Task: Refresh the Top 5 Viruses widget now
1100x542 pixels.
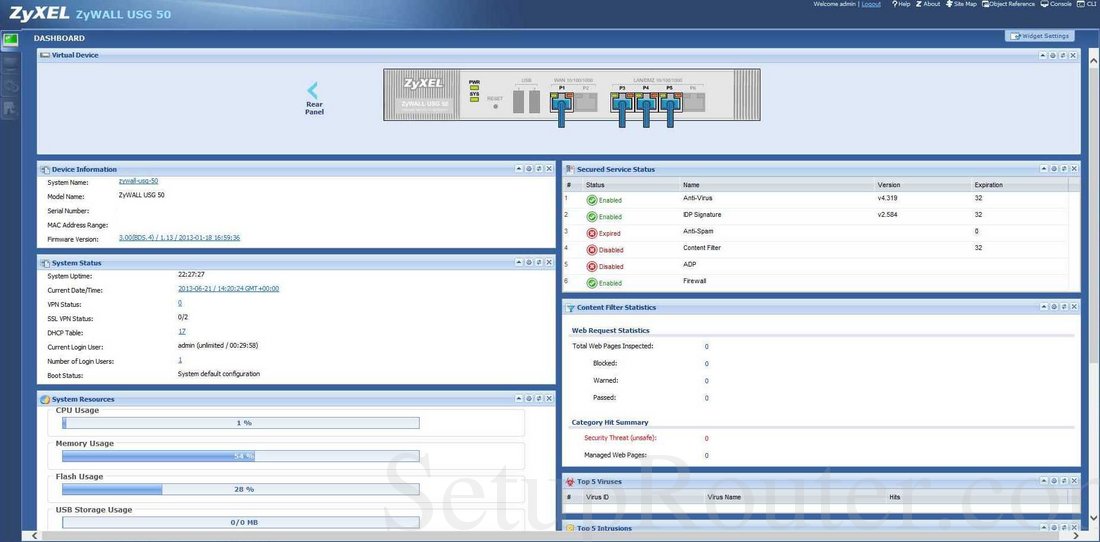Action: pos(1064,481)
